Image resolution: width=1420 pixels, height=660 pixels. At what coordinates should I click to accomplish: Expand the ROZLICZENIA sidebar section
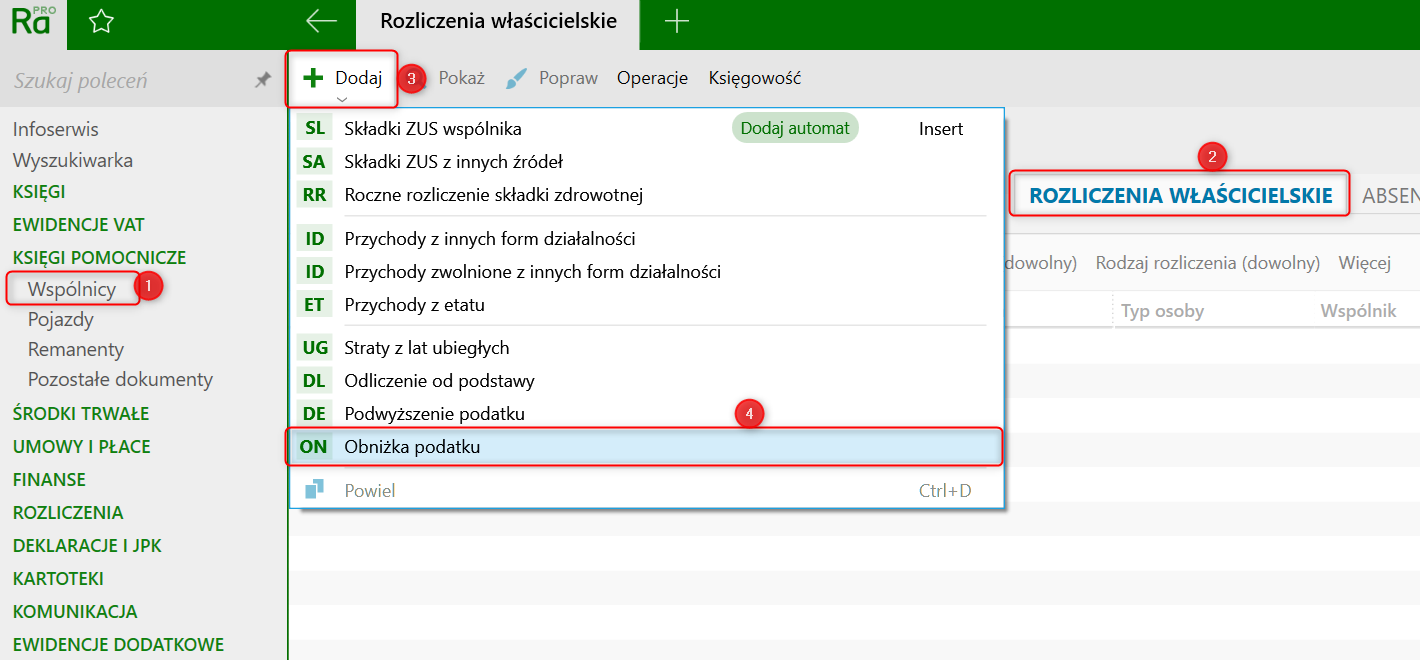tap(68, 512)
